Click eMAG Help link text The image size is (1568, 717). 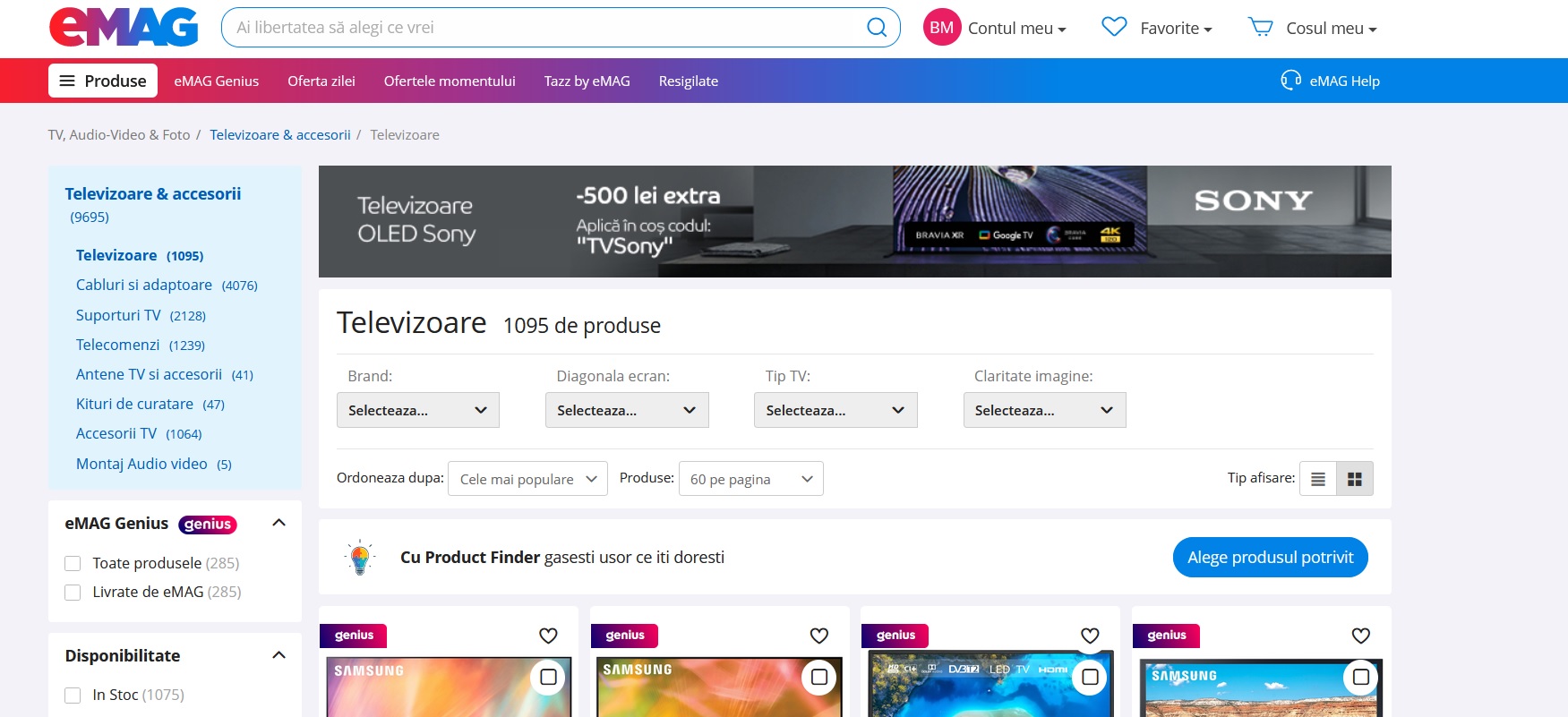(x=1344, y=81)
